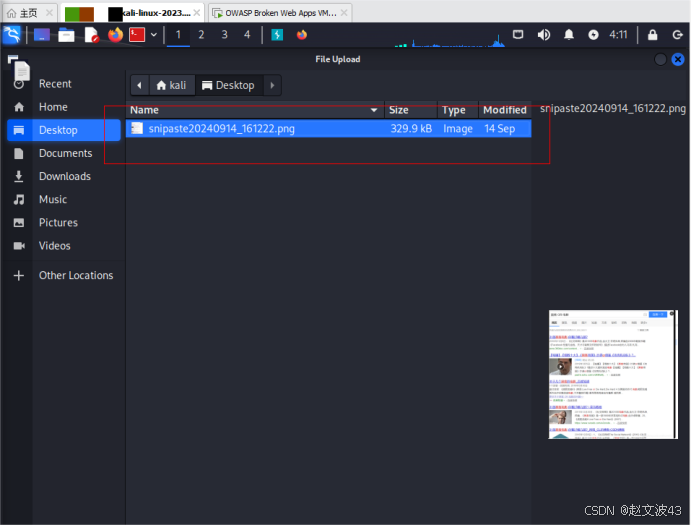692x525 pixels.
Task: Click the Downloads arrow sidebar icon
Action: pyautogui.click(x=19, y=176)
